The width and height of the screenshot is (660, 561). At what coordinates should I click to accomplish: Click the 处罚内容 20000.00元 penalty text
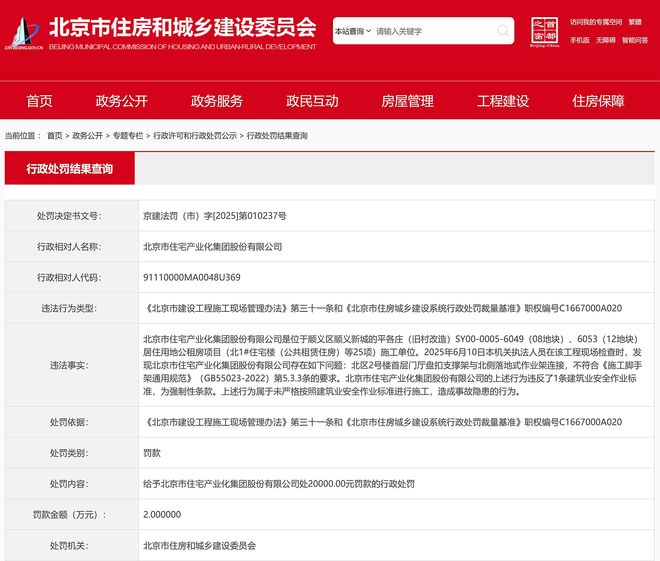[279, 484]
